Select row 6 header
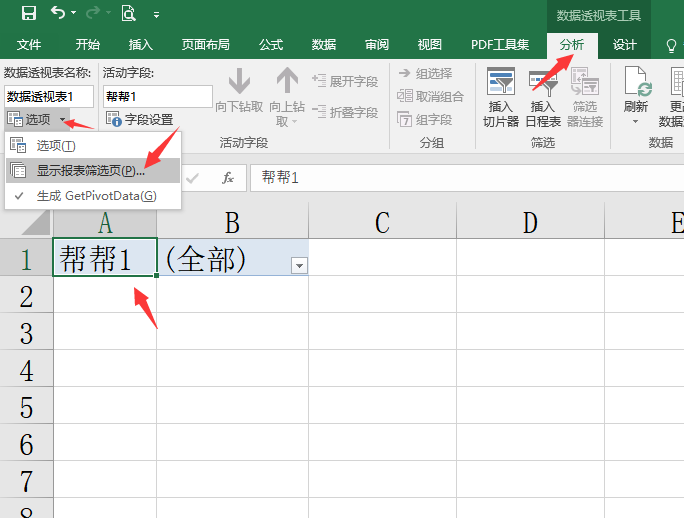Viewport: 684px width, 518px height. tap(26, 443)
